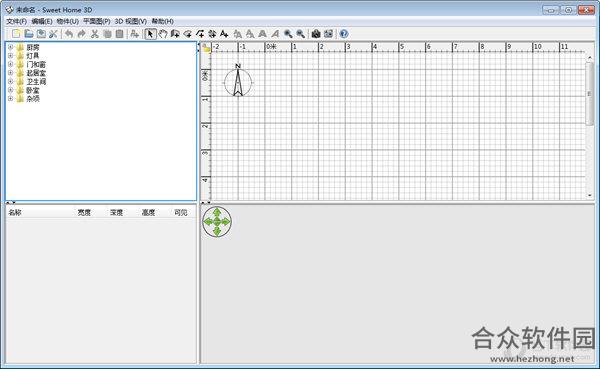The width and height of the screenshot is (600, 369).
Task: Click the plan view vertical scrollbar
Action: 590,126
